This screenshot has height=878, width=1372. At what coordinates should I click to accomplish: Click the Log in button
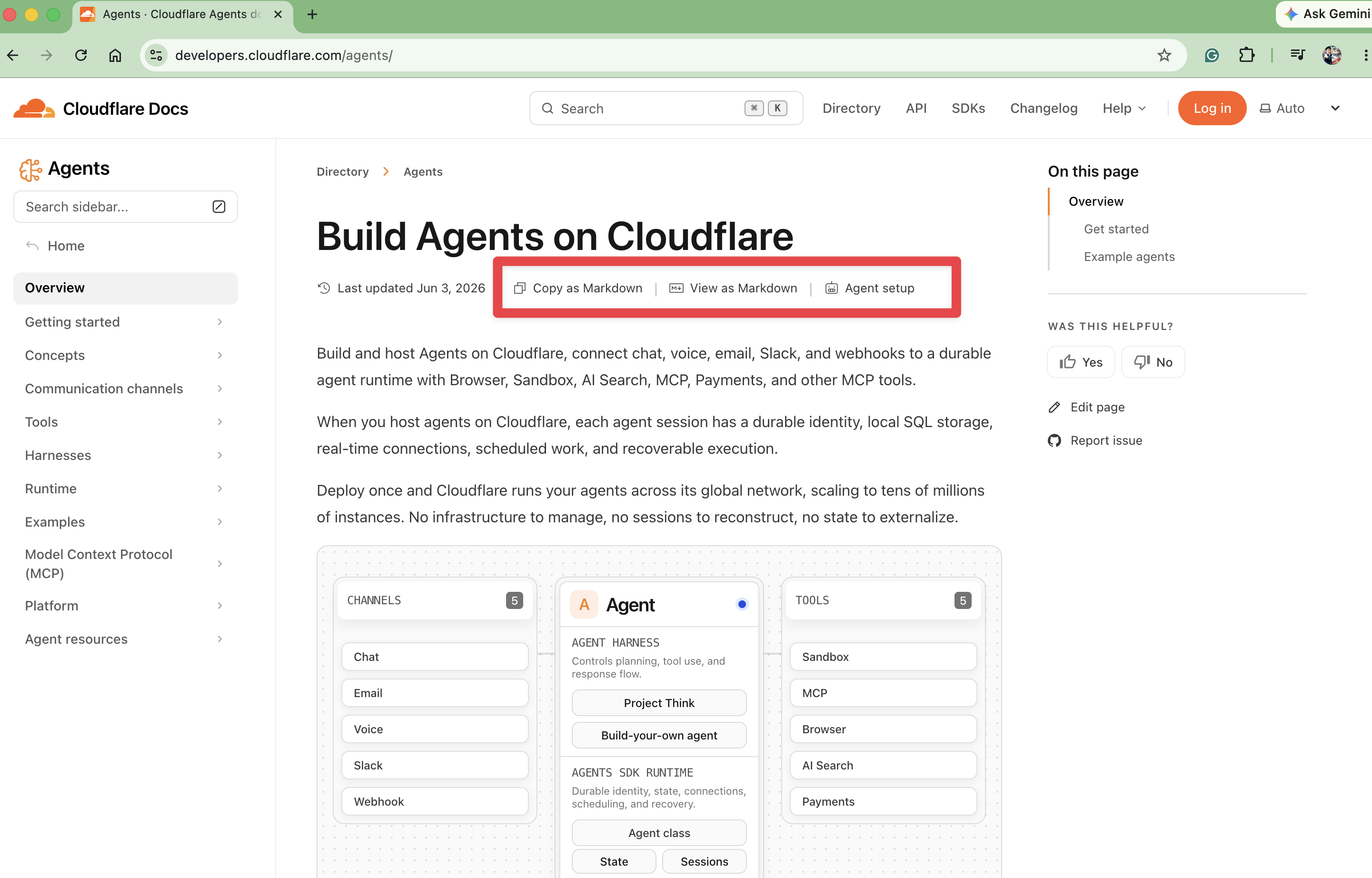[x=1212, y=109]
